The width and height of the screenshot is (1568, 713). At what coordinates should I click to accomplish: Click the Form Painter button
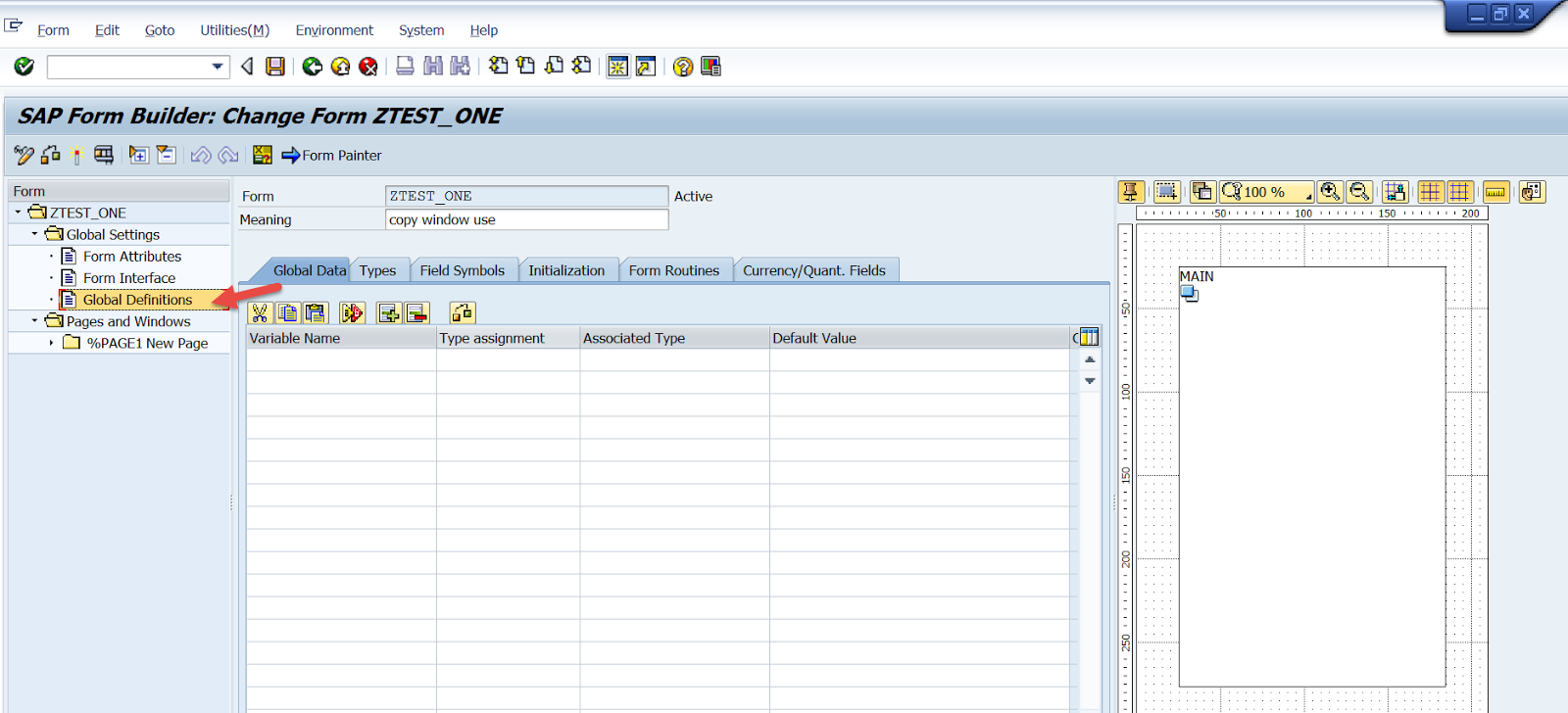click(x=332, y=155)
